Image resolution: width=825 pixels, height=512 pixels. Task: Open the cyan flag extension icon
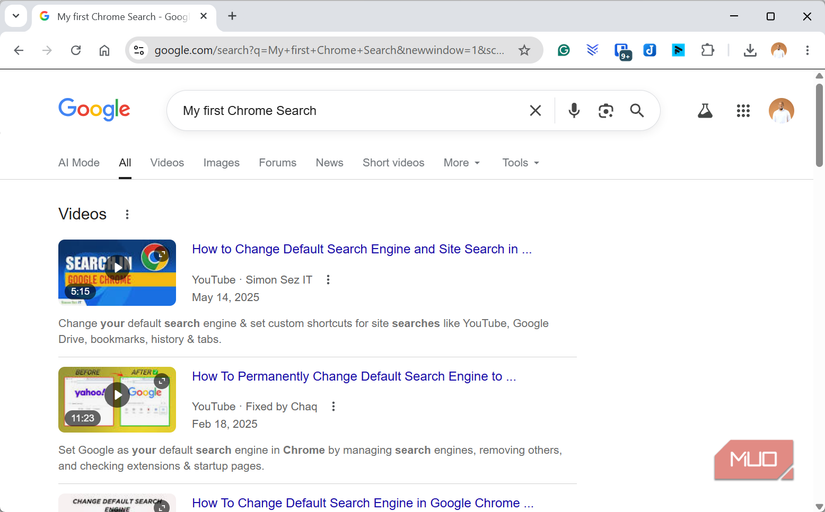click(678, 51)
